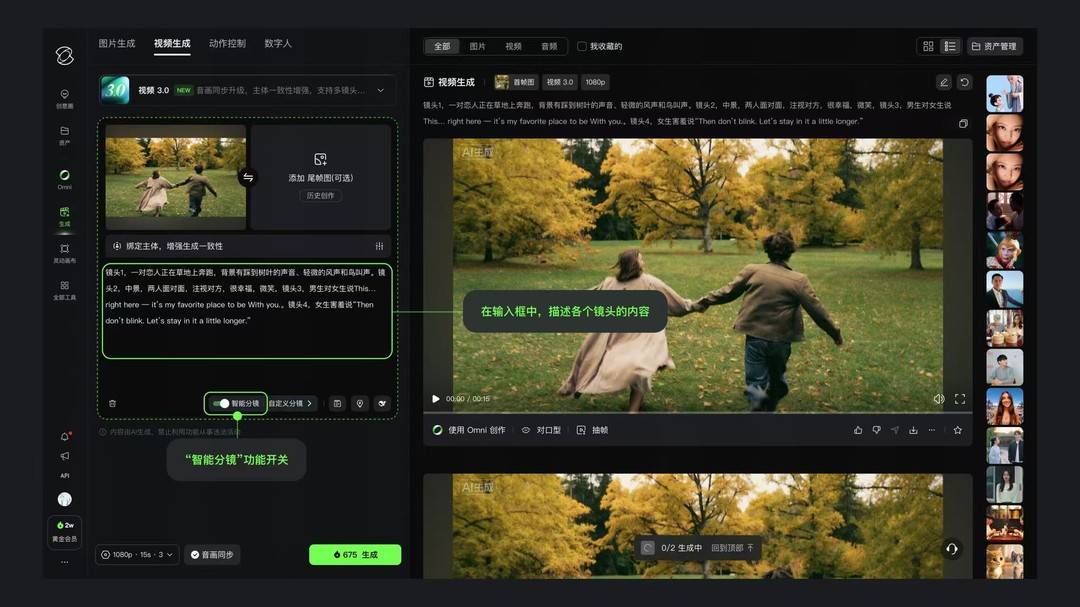The height and width of the screenshot is (607, 1080).
Task: Play the generated video
Action: 435,399
